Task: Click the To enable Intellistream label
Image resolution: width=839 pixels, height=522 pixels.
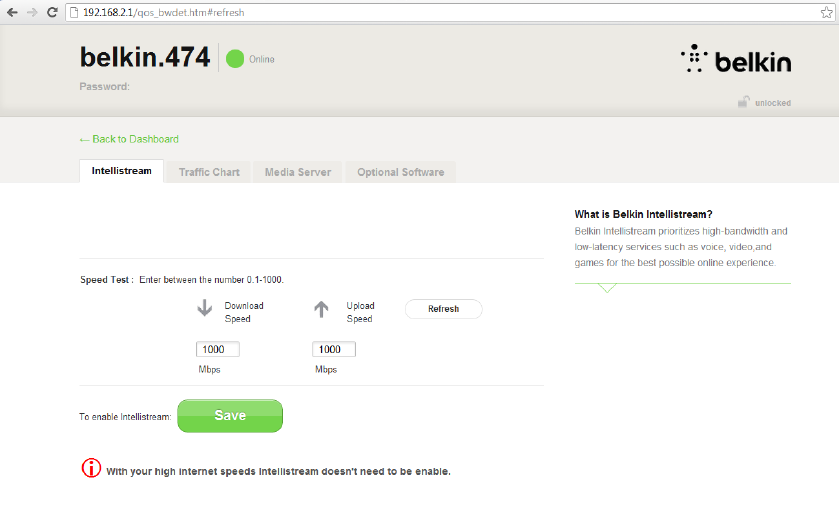Action: [125, 417]
